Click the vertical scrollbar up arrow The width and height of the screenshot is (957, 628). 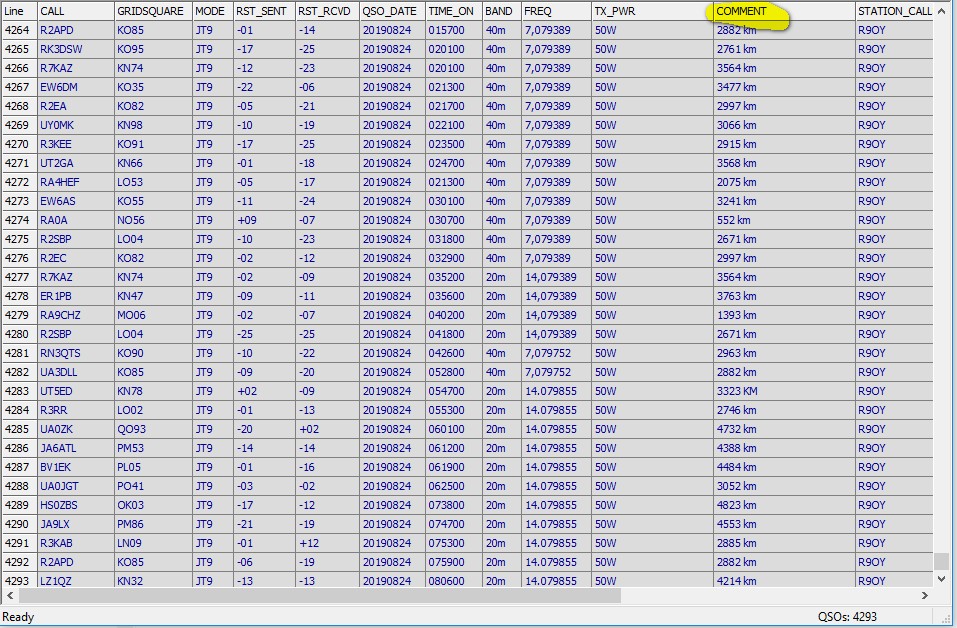[x=941, y=11]
